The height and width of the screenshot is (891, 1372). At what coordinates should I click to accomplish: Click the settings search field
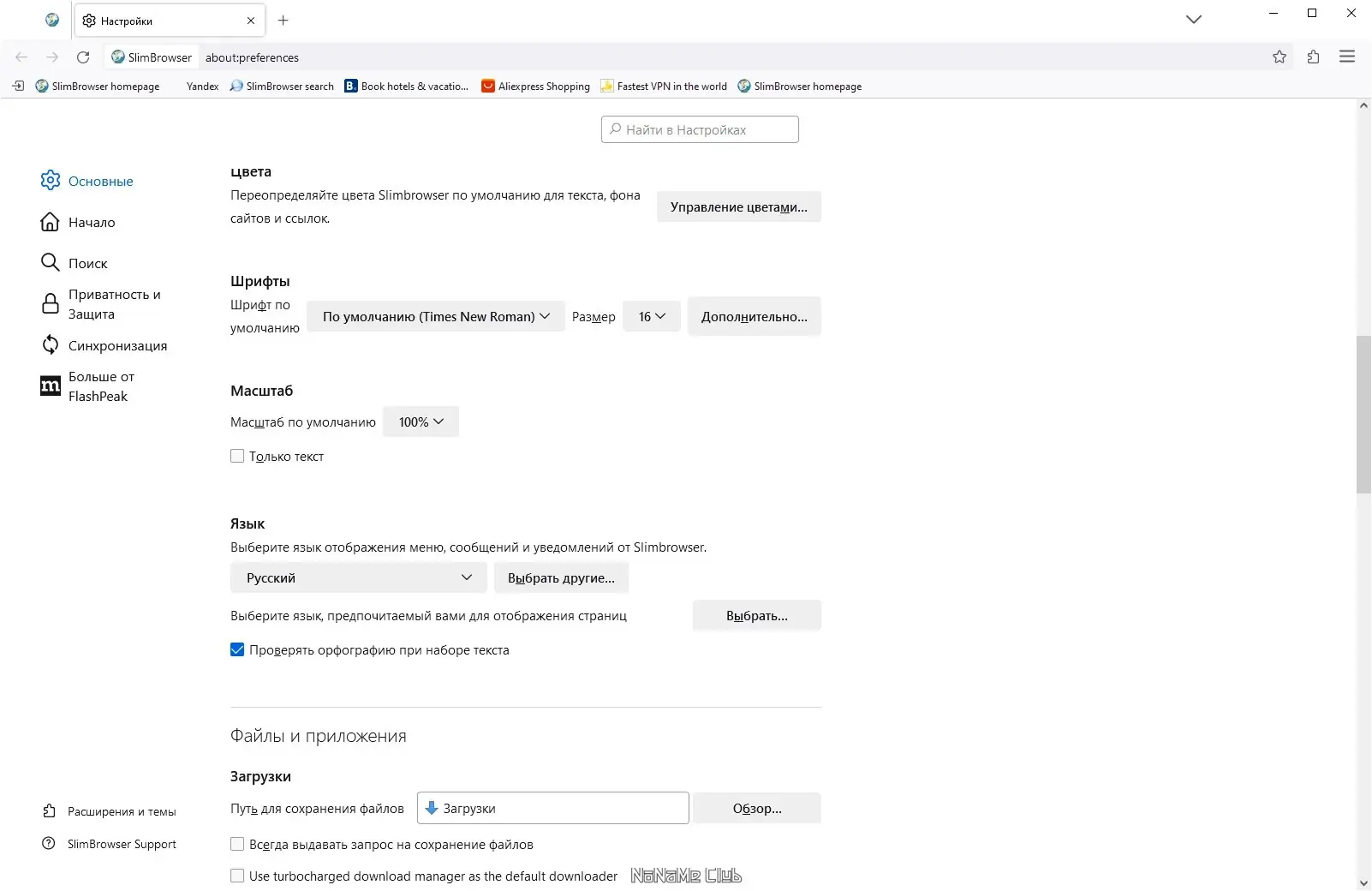[699, 129]
